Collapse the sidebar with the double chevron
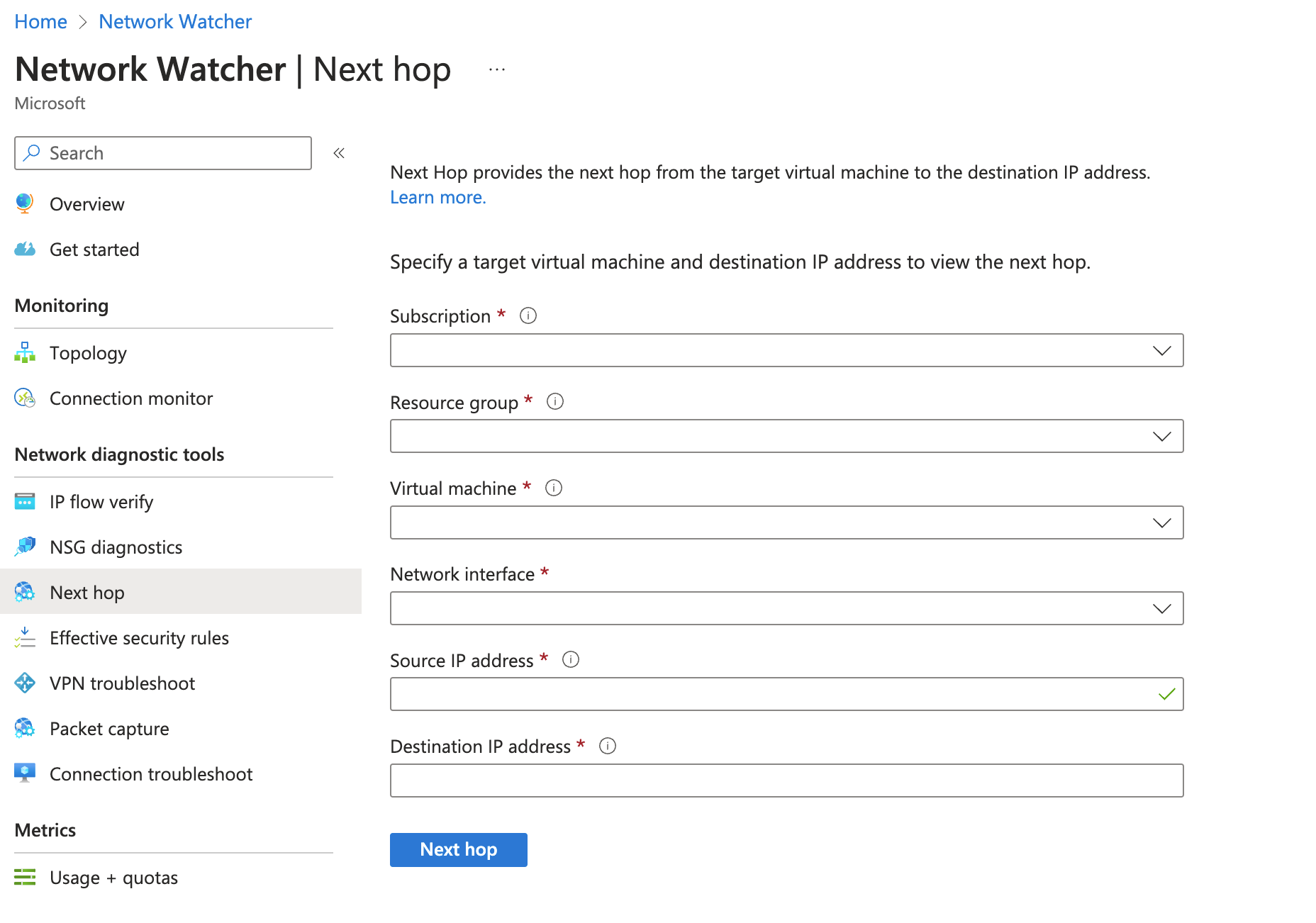Screen dimensions: 1316x923 click(339, 153)
